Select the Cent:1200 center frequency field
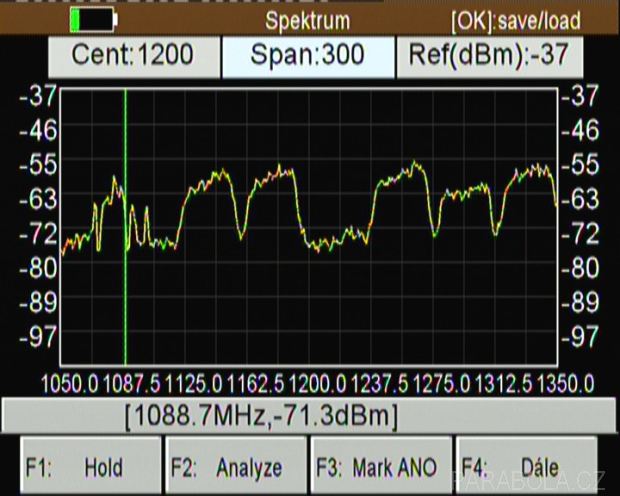The width and height of the screenshot is (620, 496). (134, 57)
